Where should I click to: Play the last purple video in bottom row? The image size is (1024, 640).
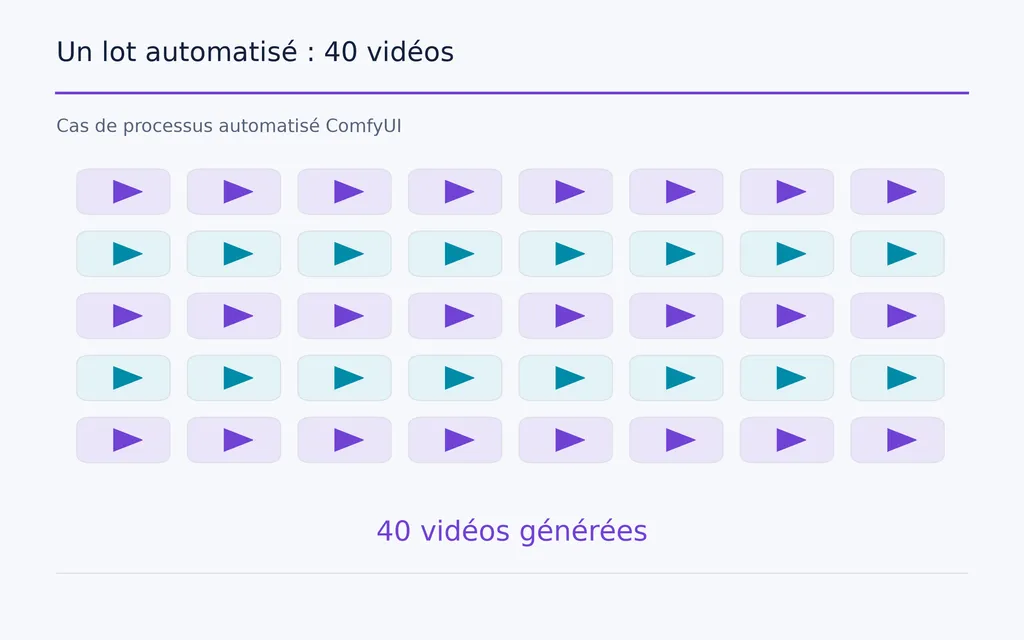point(897,440)
